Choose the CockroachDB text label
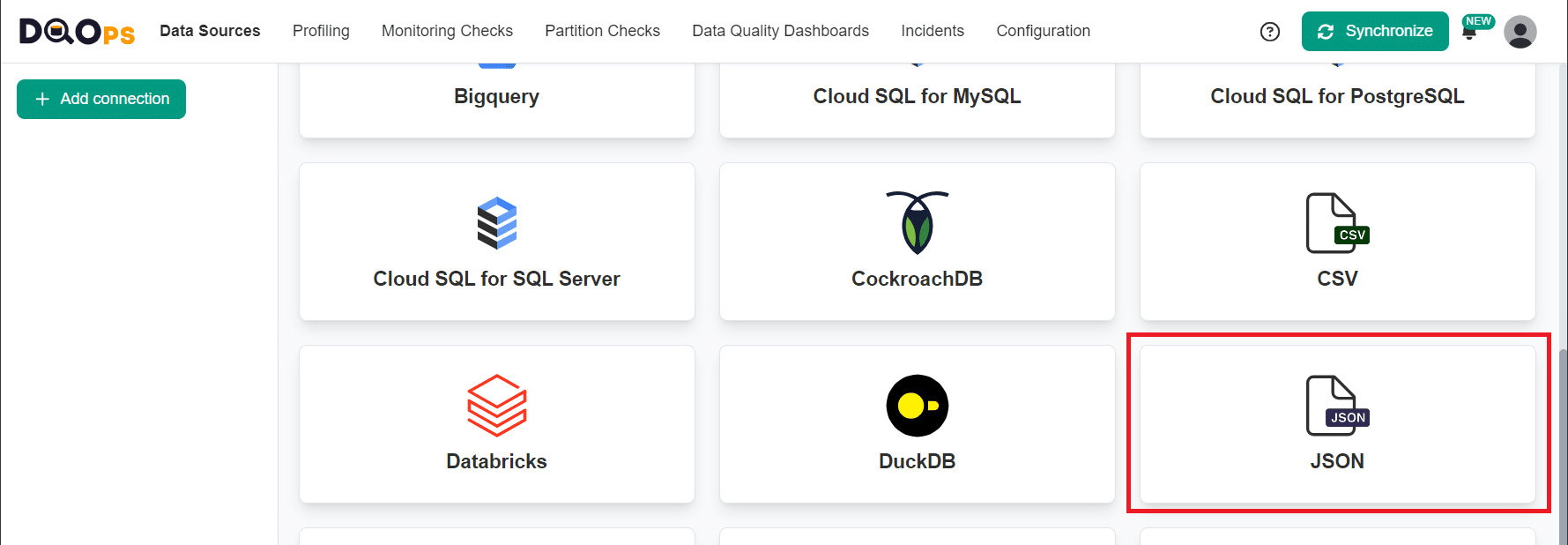Image resolution: width=1568 pixels, height=545 pixels. [917, 279]
